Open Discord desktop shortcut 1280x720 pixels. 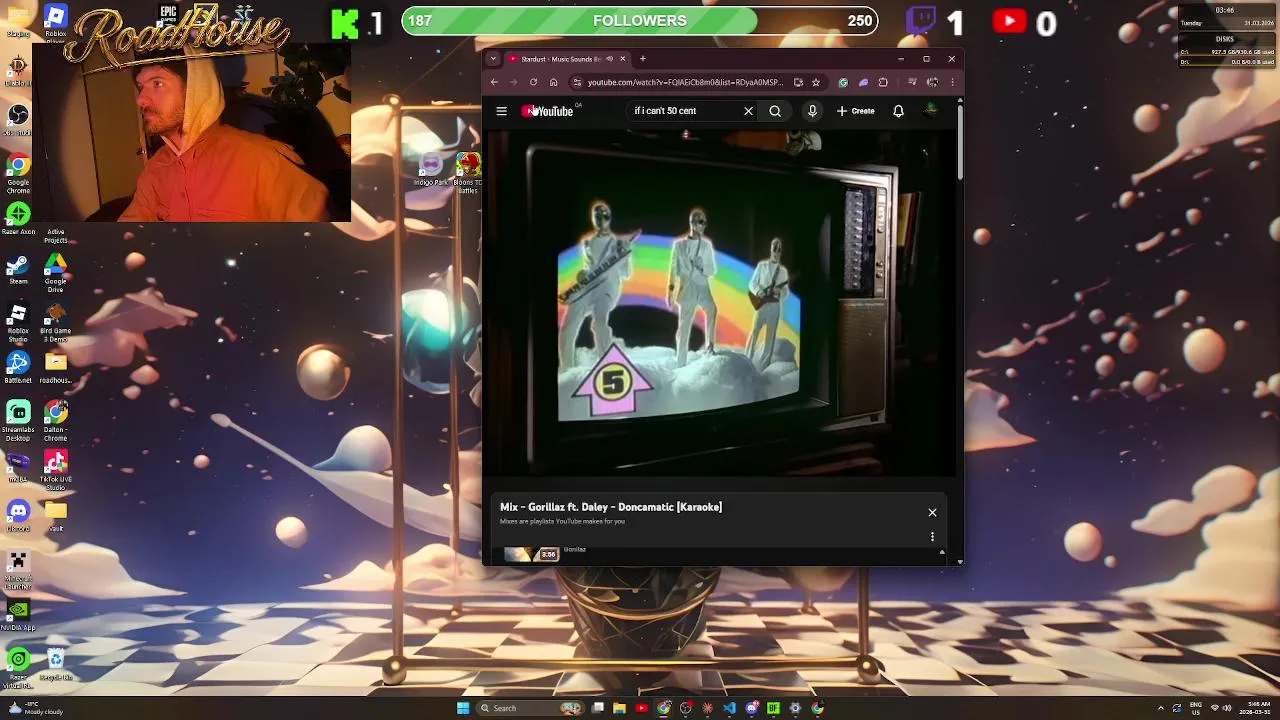19,515
